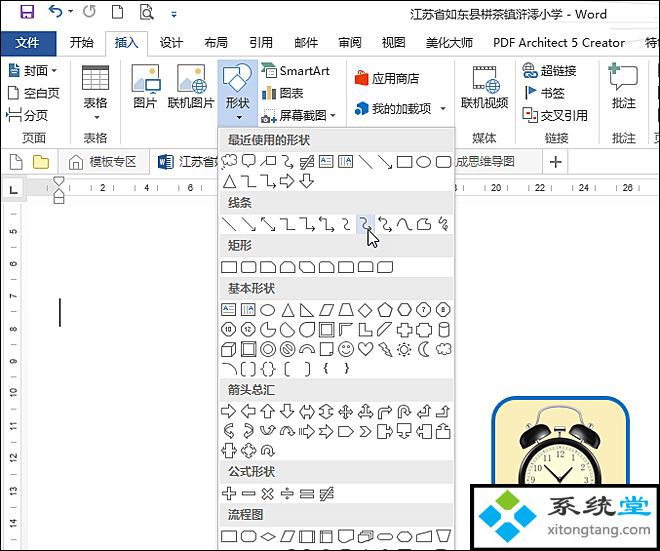Viewport: 660px width, 551px height.
Task: Select the plus sign in 公式形状
Action: tap(229, 493)
